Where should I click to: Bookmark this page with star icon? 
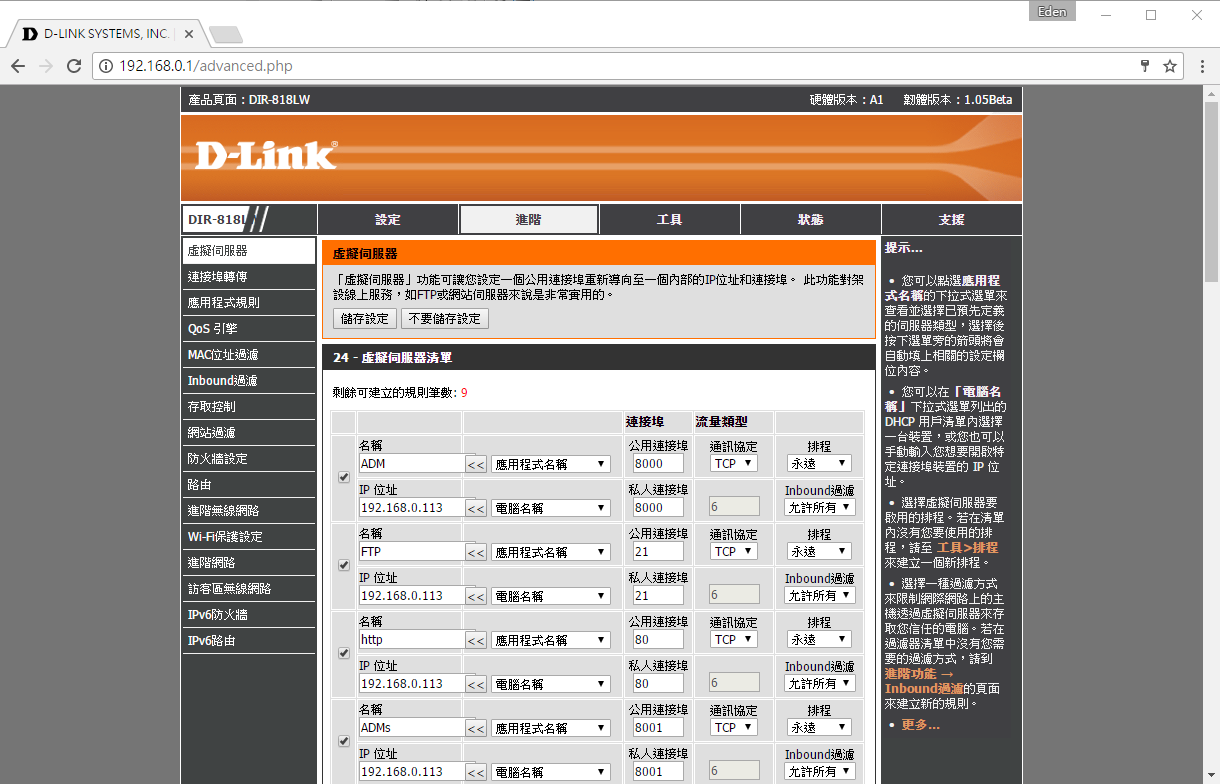pyautogui.click(x=1170, y=66)
